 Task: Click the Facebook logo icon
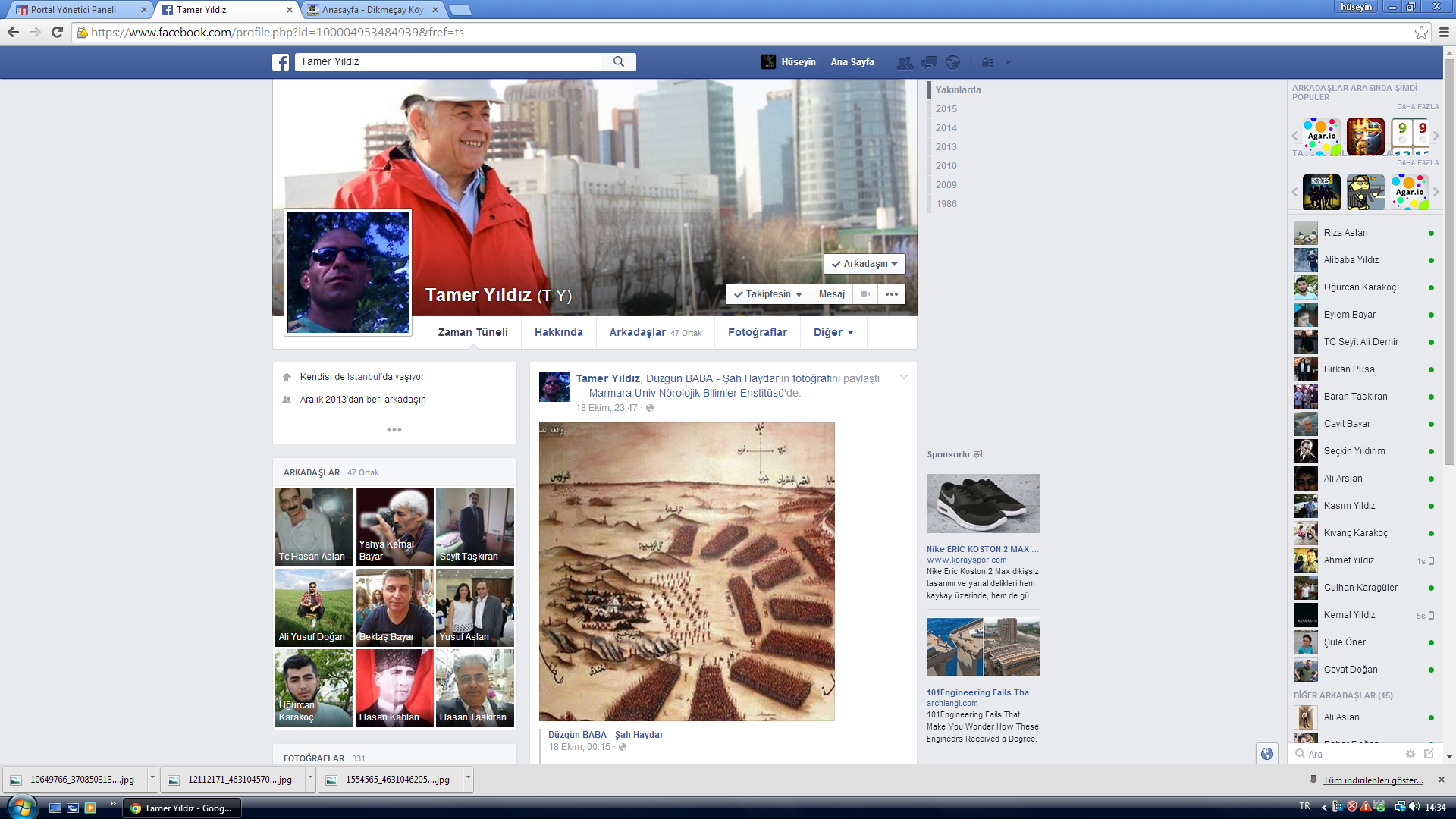281,62
